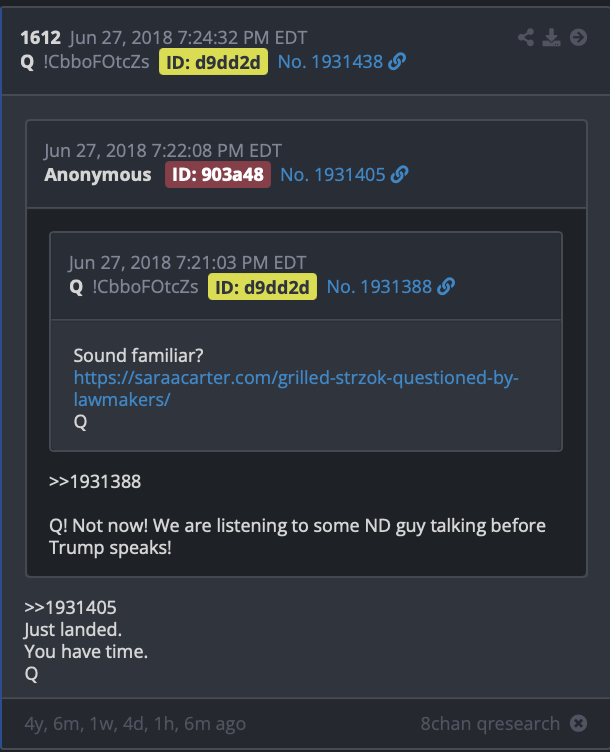Download post 1612 using the download icon
Image resolution: width=610 pixels, height=752 pixels.
click(x=551, y=37)
